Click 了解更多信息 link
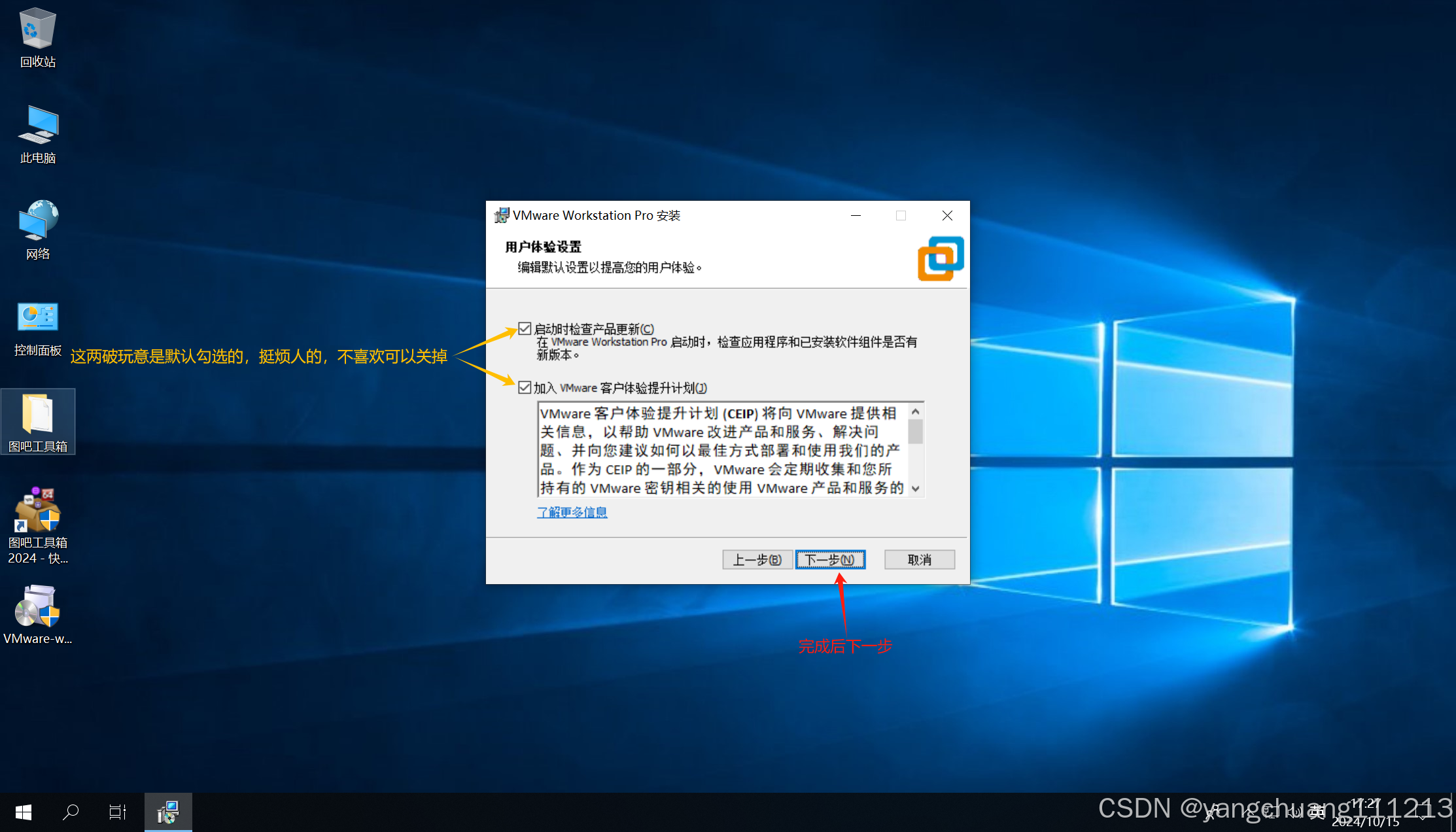1456x832 pixels. pyautogui.click(x=572, y=512)
